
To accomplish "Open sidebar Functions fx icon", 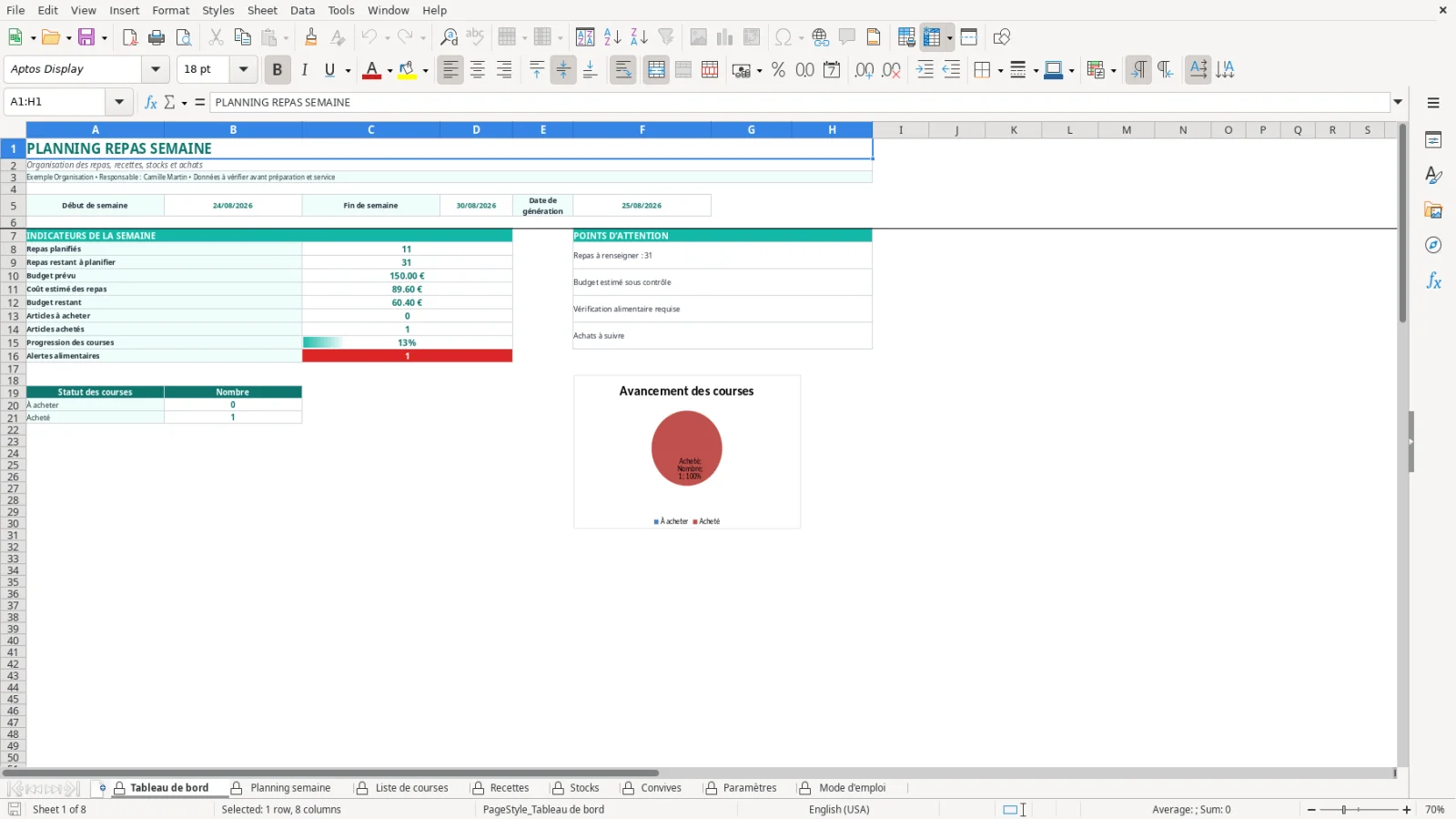I will tap(1433, 281).
